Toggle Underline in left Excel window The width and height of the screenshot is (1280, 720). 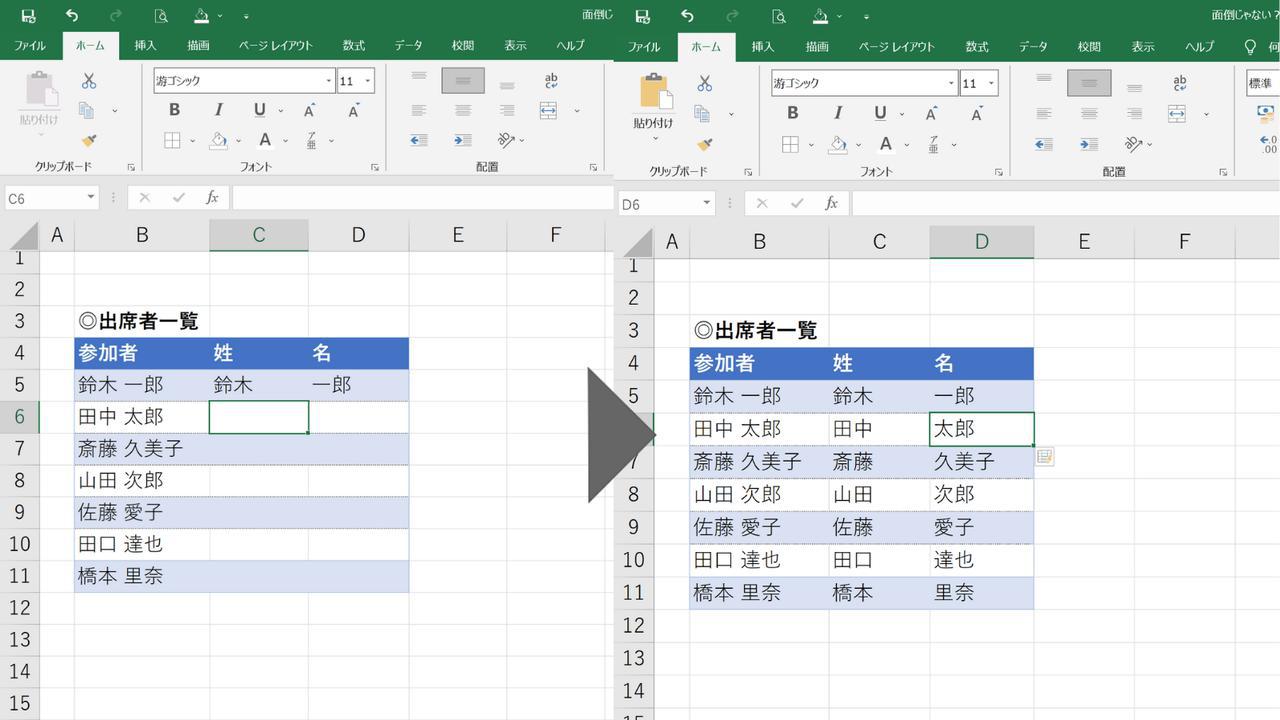[260, 110]
